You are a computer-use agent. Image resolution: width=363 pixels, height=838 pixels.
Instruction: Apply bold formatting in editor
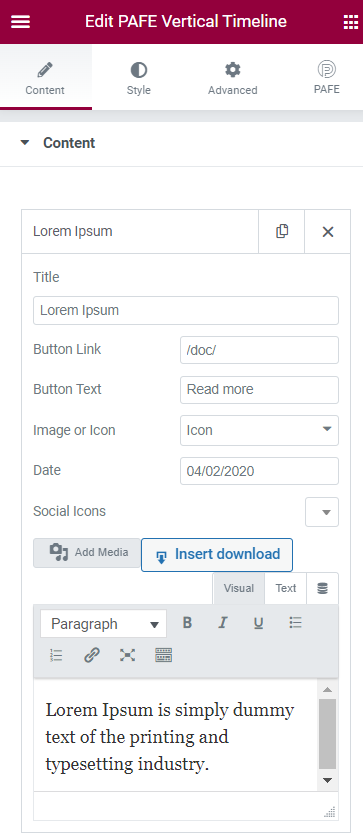[x=187, y=623]
